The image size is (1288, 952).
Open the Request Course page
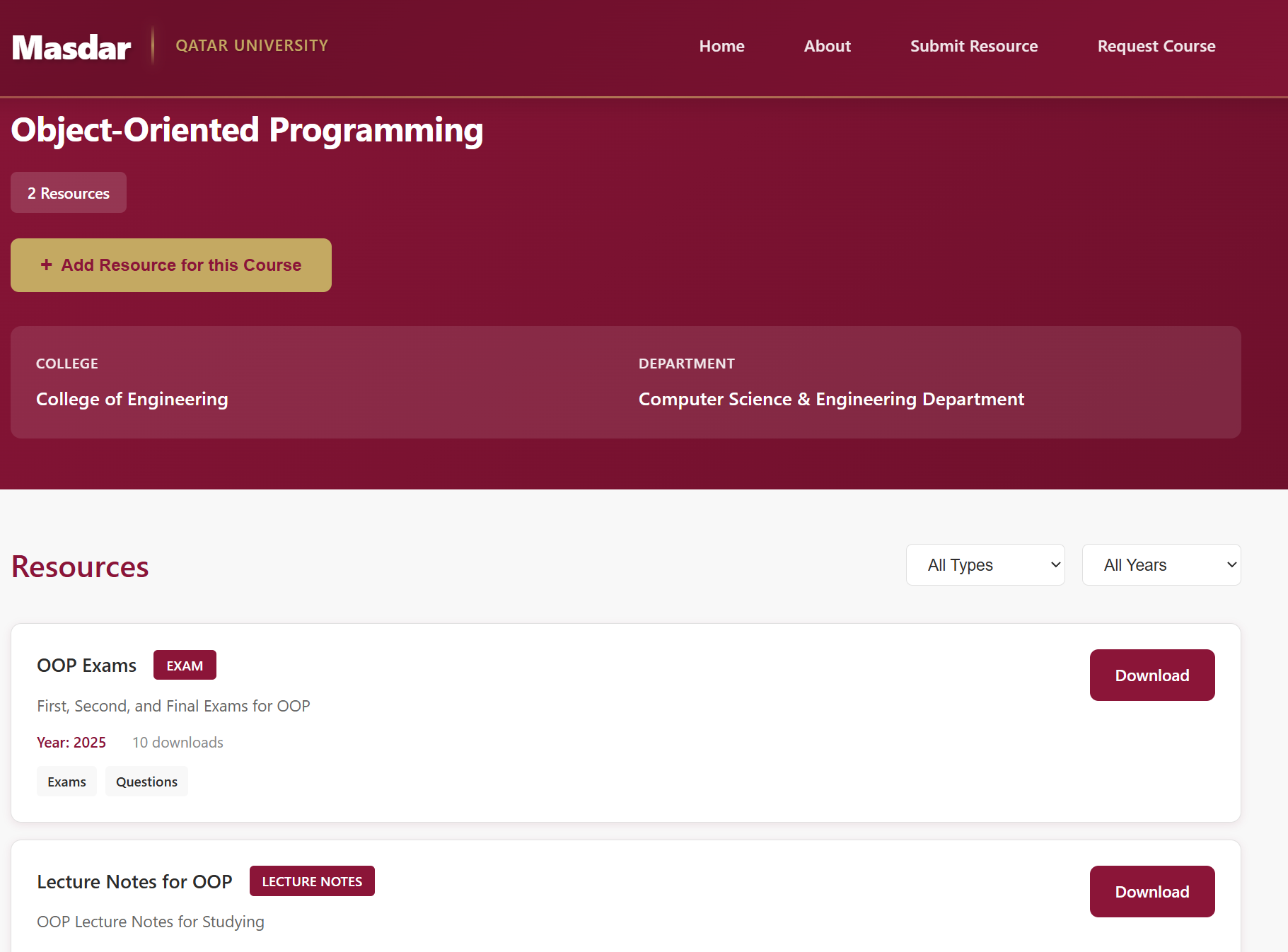(1156, 46)
